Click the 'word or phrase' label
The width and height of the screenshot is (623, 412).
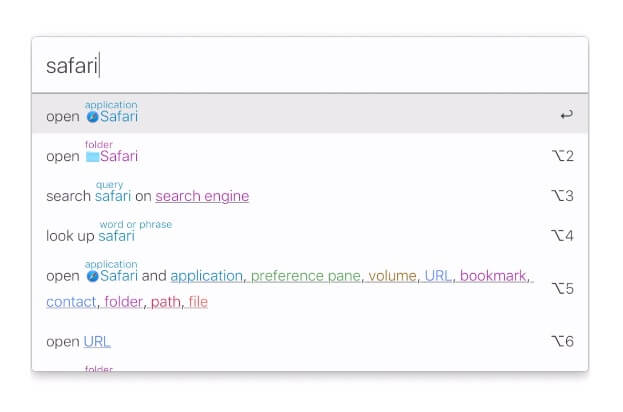tap(136, 224)
